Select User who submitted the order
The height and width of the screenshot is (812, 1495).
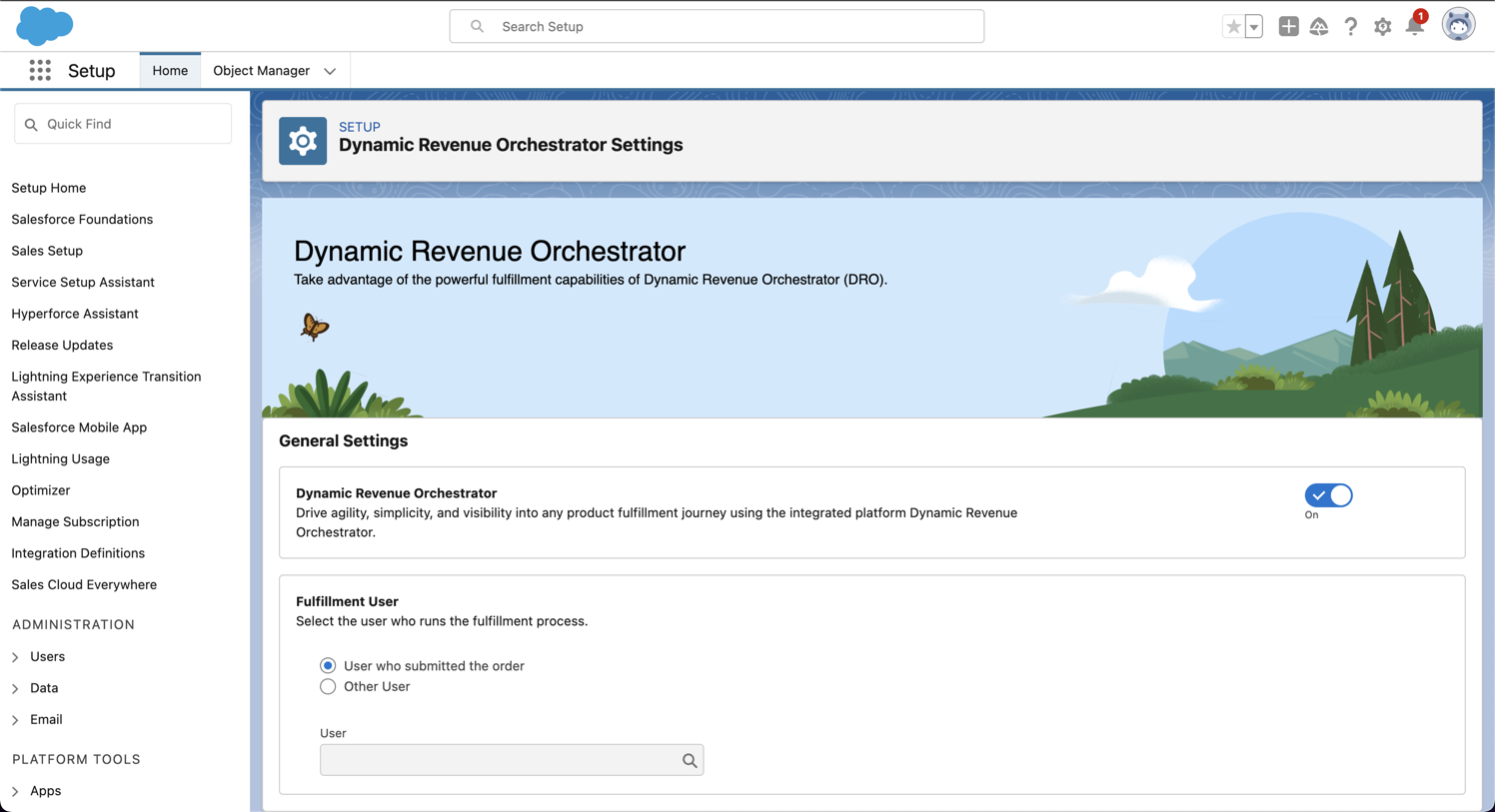(x=328, y=665)
